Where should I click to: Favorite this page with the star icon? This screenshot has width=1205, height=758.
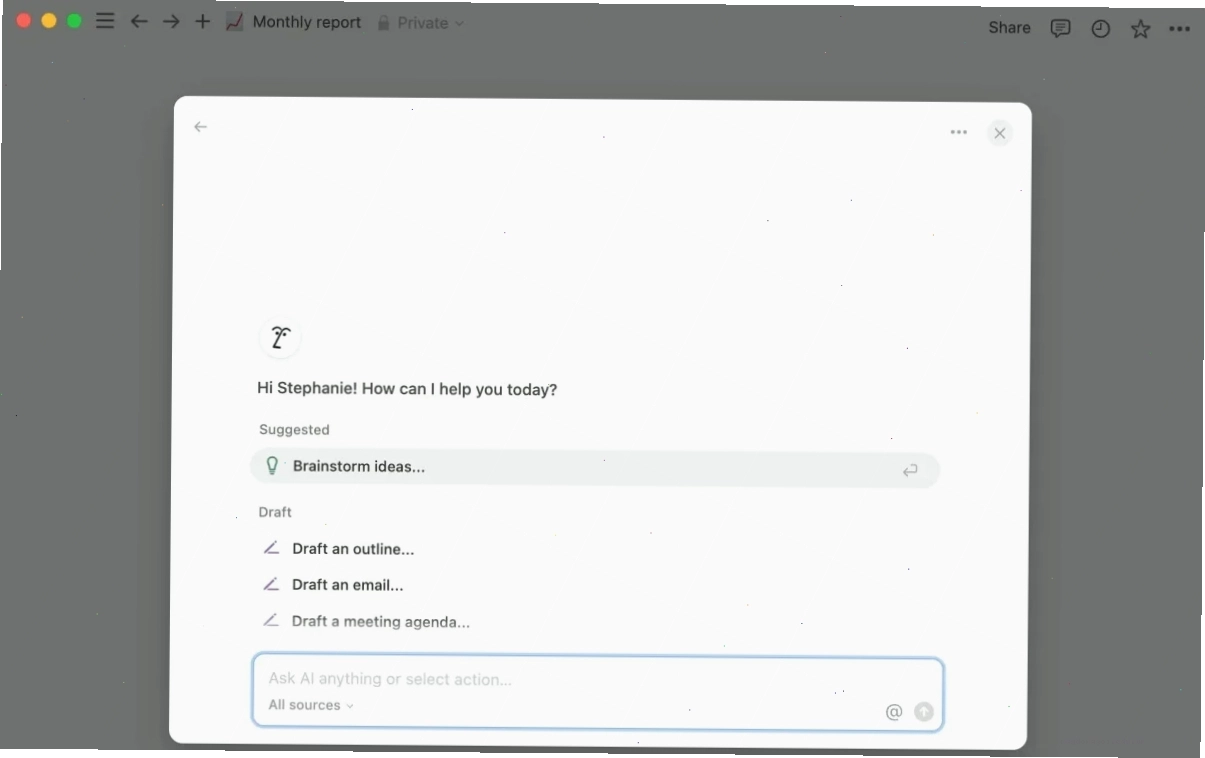click(x=1140, y=29)
